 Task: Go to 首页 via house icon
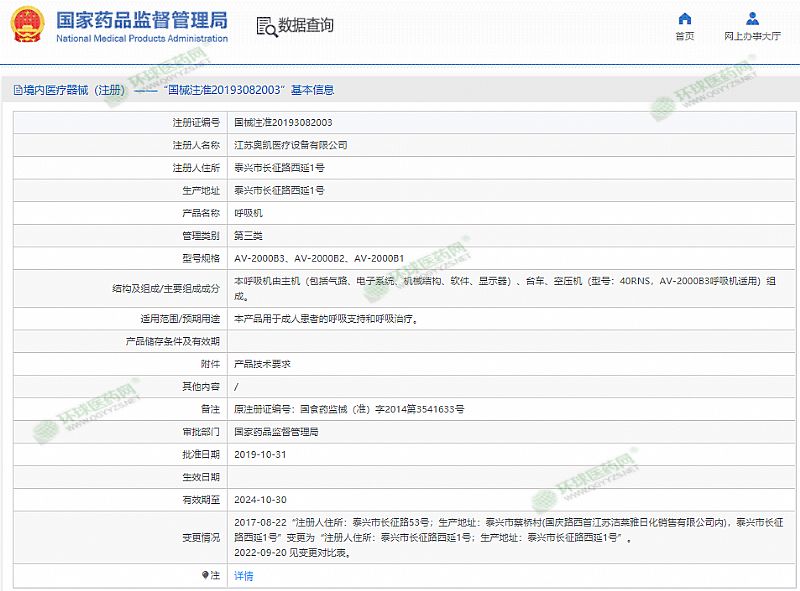pyautogui.click(x=684, y=19)
